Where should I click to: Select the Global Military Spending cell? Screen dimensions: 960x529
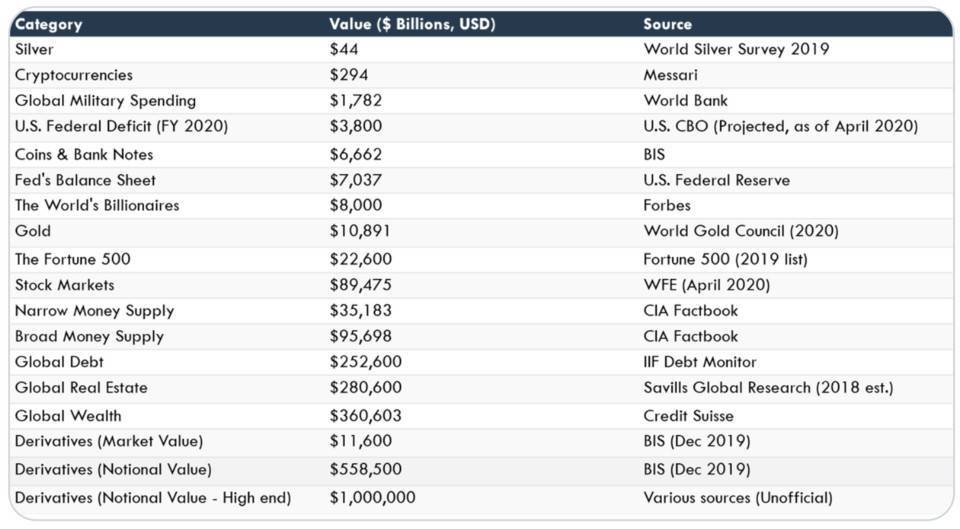click(x=106, y=101)
